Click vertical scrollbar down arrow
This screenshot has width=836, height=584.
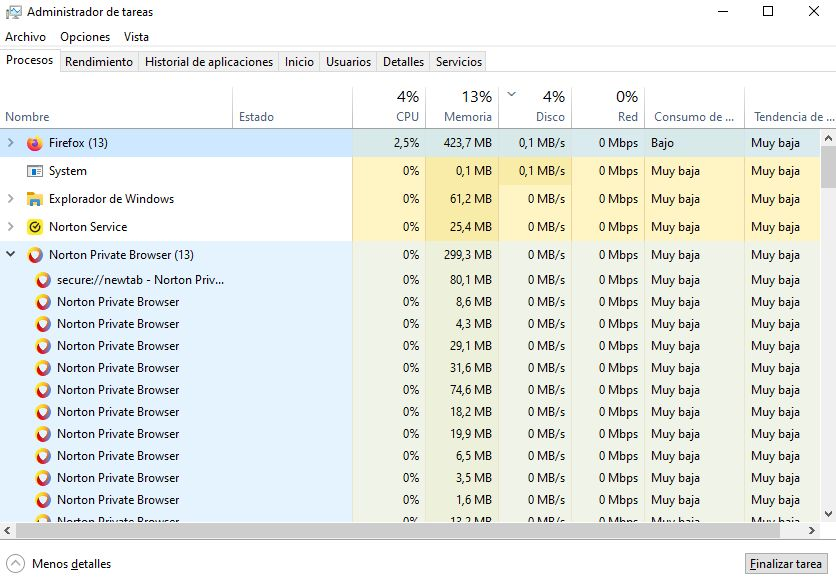[x=828, y=514]
